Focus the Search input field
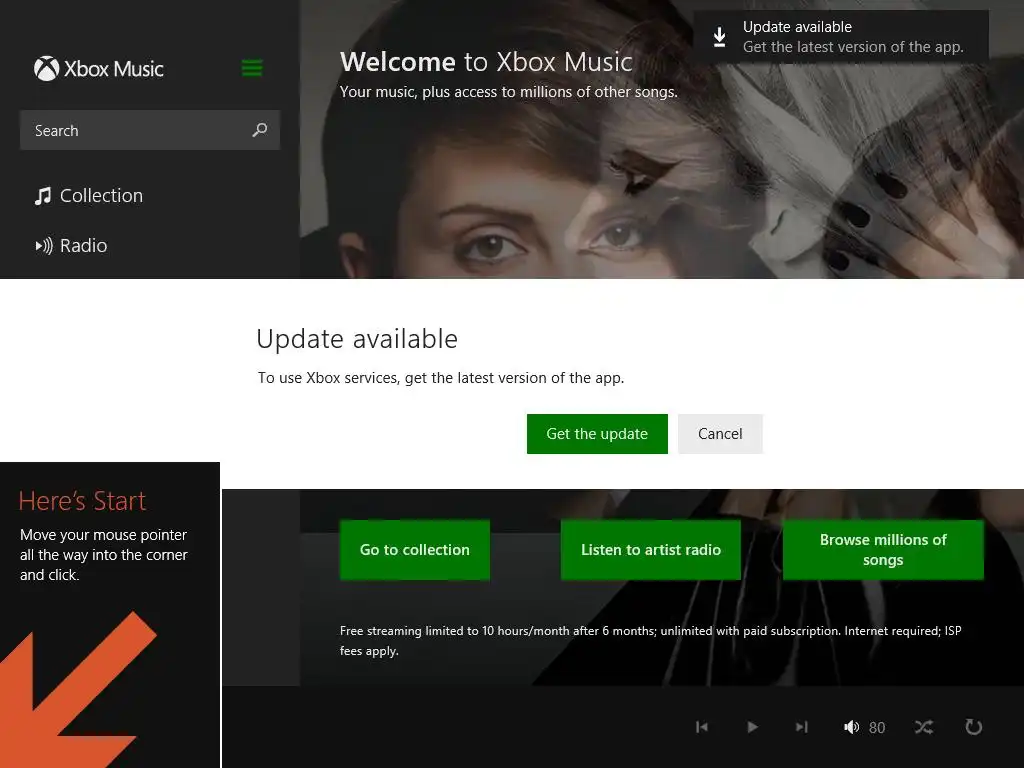 click(x=150, y=130)
